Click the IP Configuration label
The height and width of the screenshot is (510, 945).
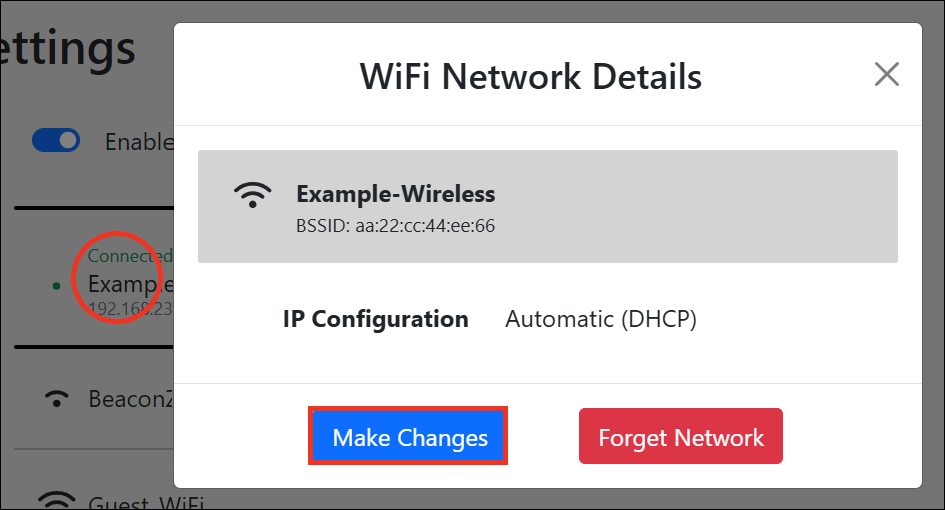tap(375, 320)
